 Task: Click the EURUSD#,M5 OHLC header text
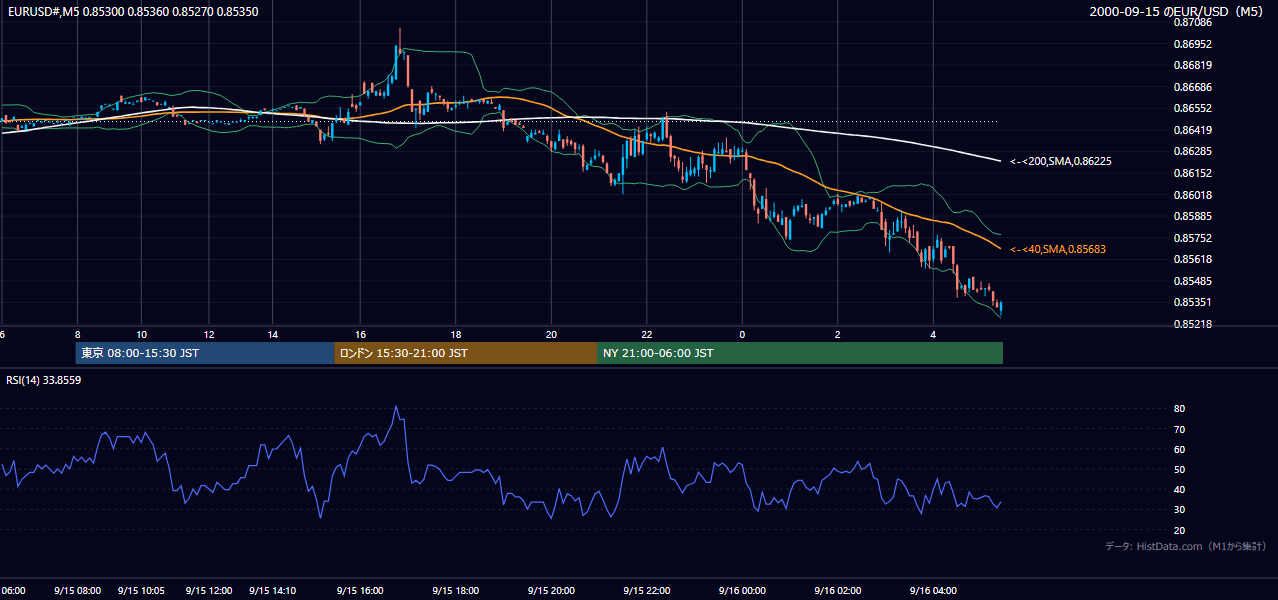[133, 11]
